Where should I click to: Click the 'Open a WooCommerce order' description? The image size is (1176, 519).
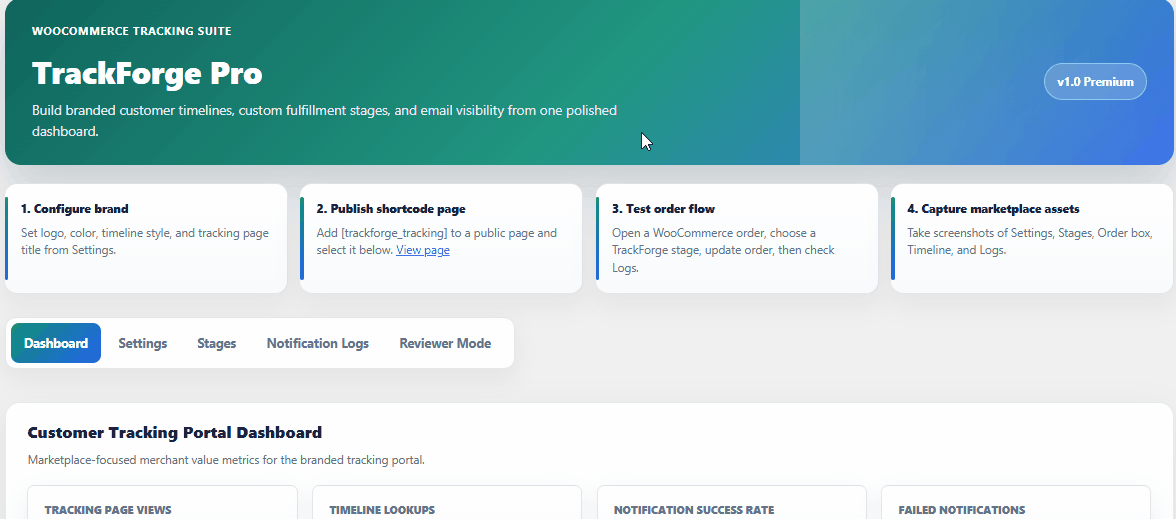click(723, 250)
